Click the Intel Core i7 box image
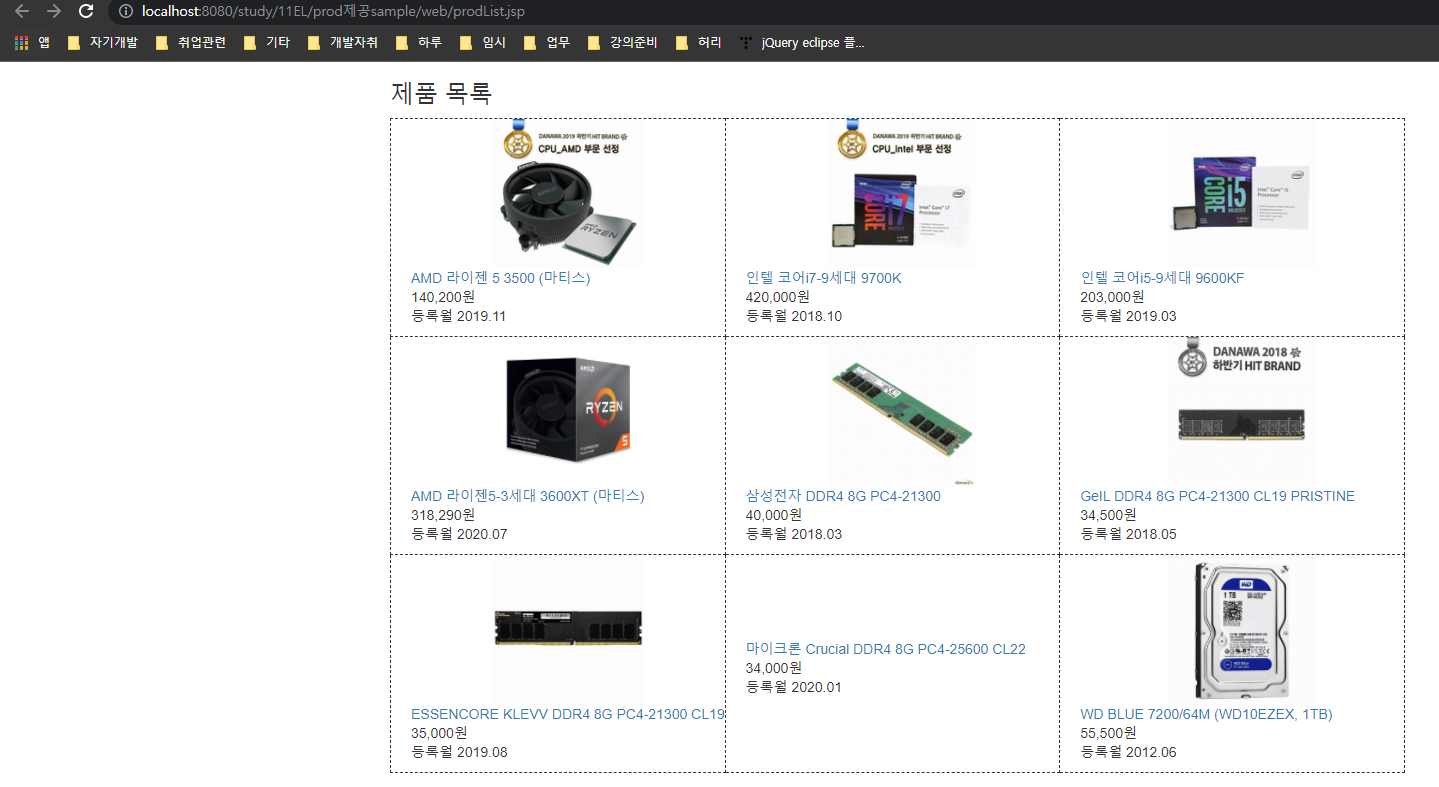Screen dimensions: 1439x787 [x=902, y=194]
